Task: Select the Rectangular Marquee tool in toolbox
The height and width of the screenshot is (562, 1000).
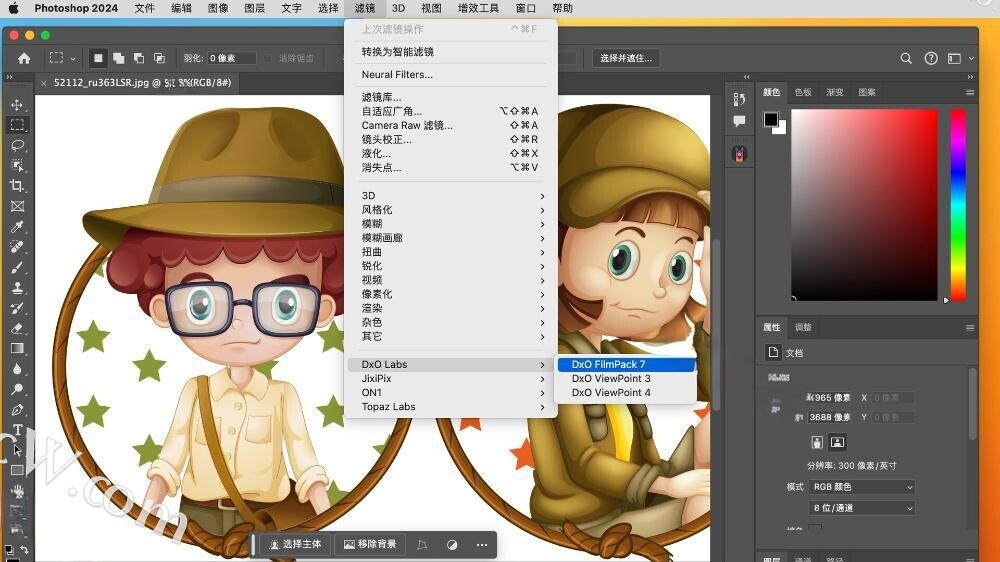Action: click(x=17, y=124)
